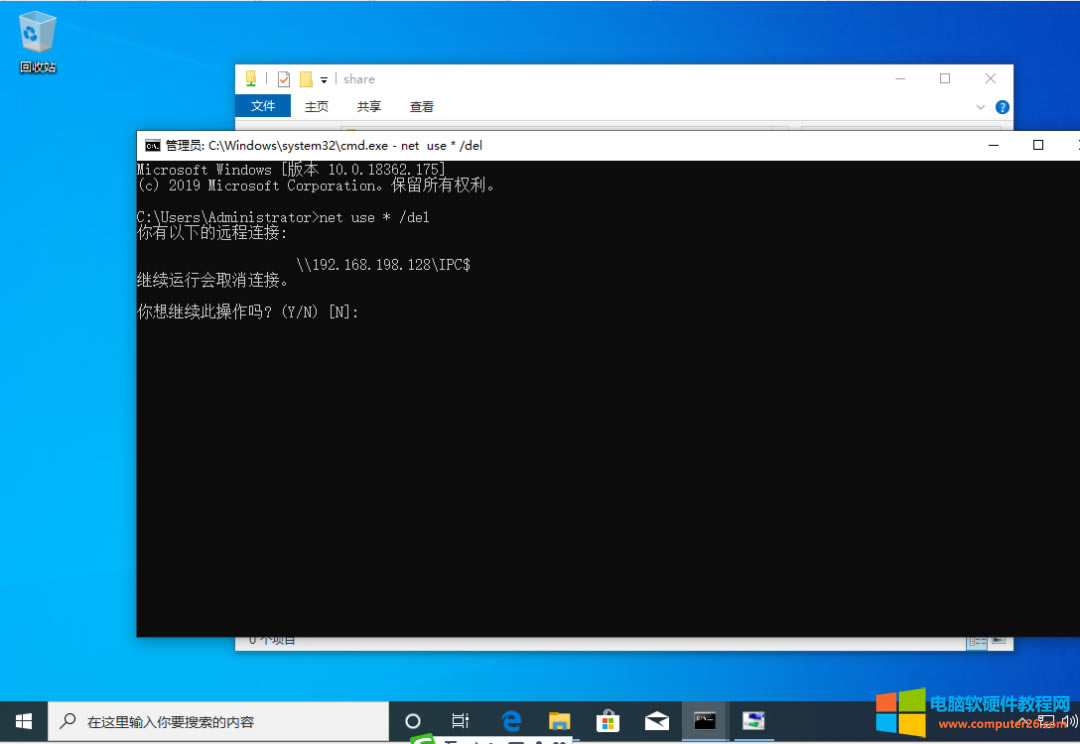Viewport: 1080px width, 744px height.
Task: Click the Explorer help question-mark icon
Action: pos(1002,107)
